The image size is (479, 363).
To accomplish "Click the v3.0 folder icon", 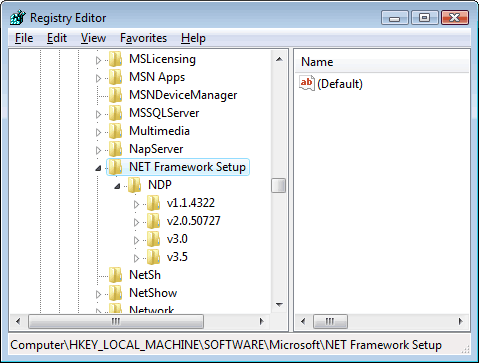I will coord(153,239).
